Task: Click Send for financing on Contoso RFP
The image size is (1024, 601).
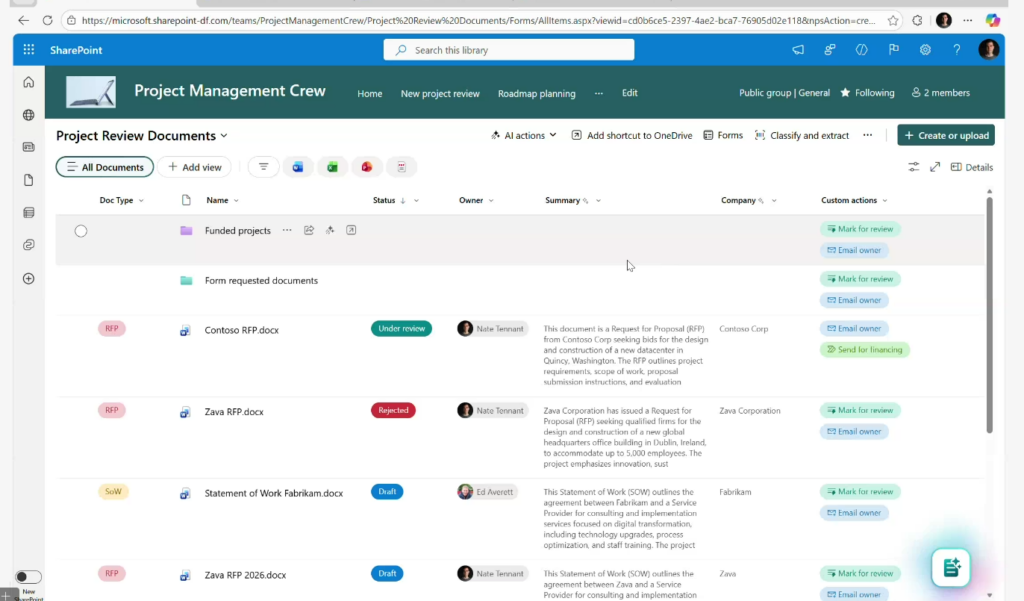Action: point(864,350)
